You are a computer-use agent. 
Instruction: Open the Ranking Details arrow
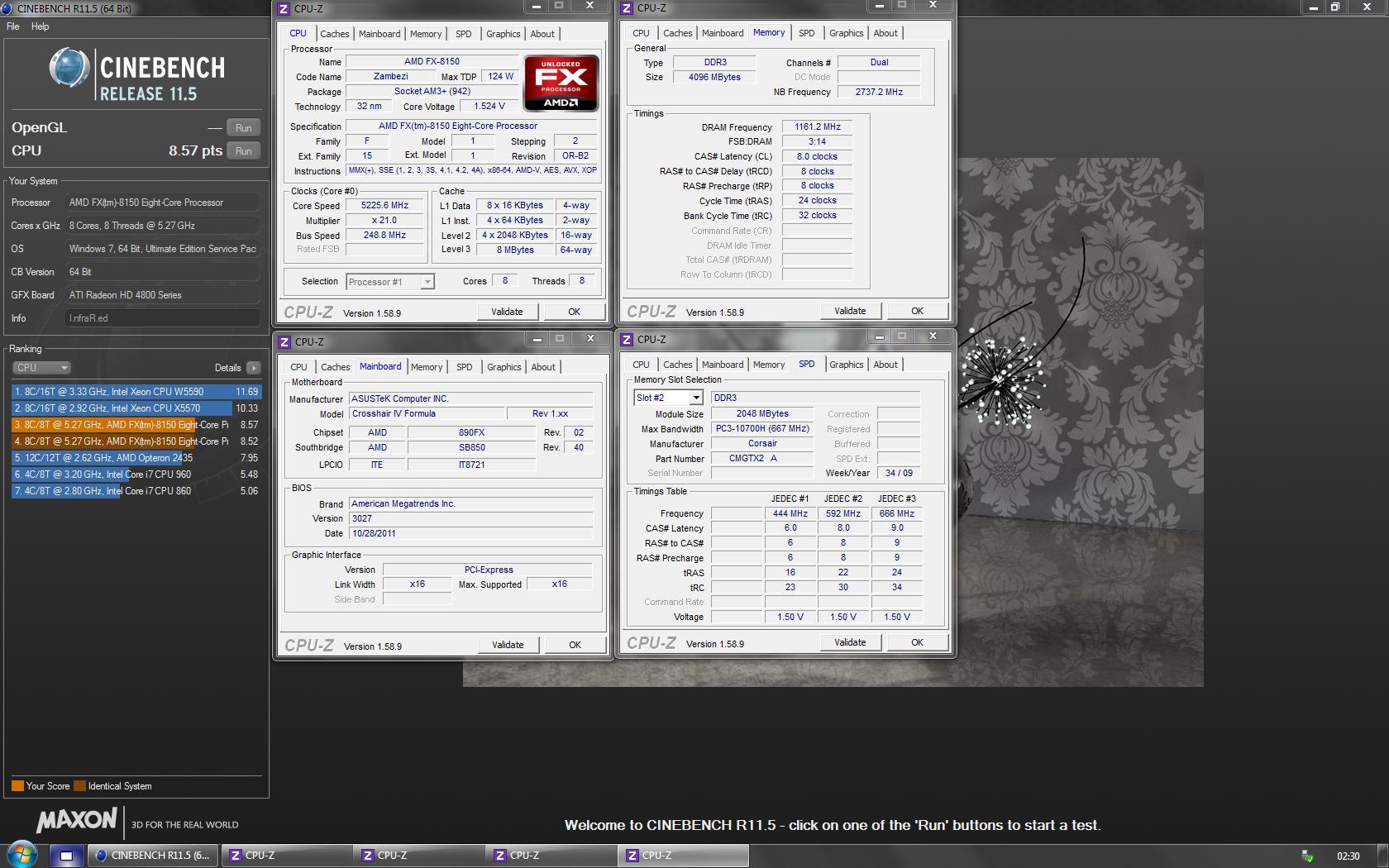tap(253, 368)
